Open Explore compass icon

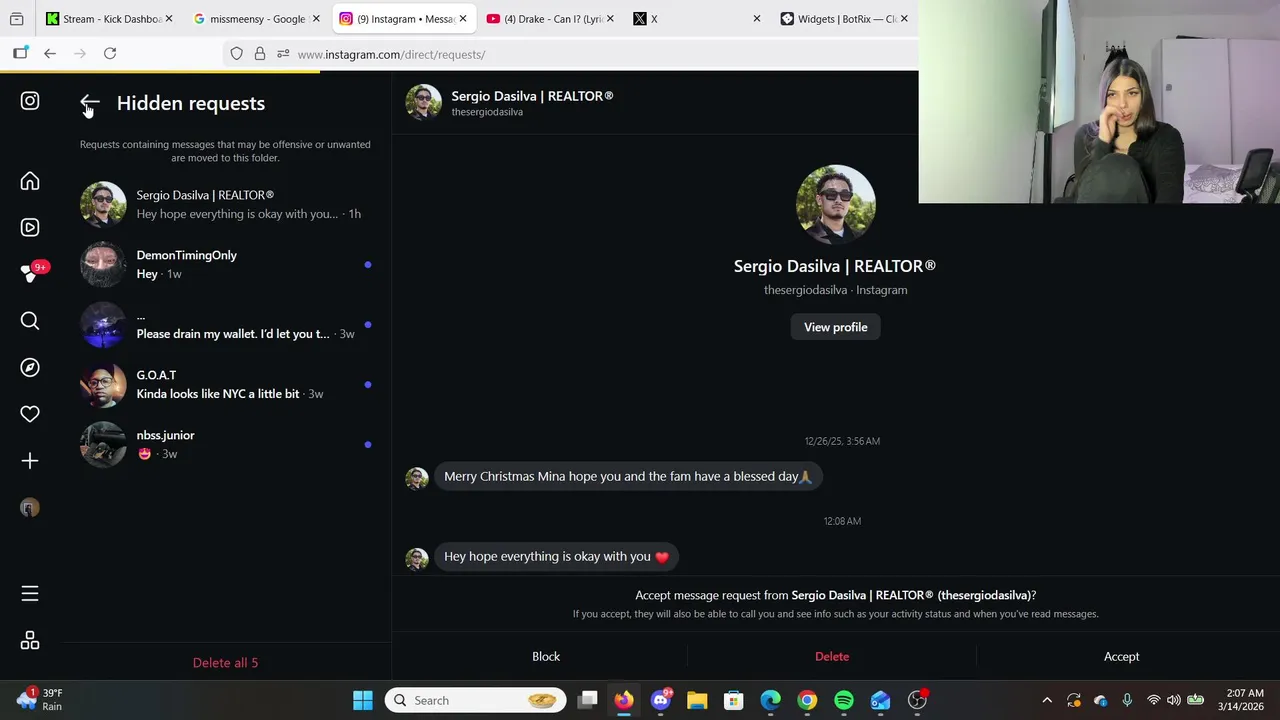click(x=30, y=367)
